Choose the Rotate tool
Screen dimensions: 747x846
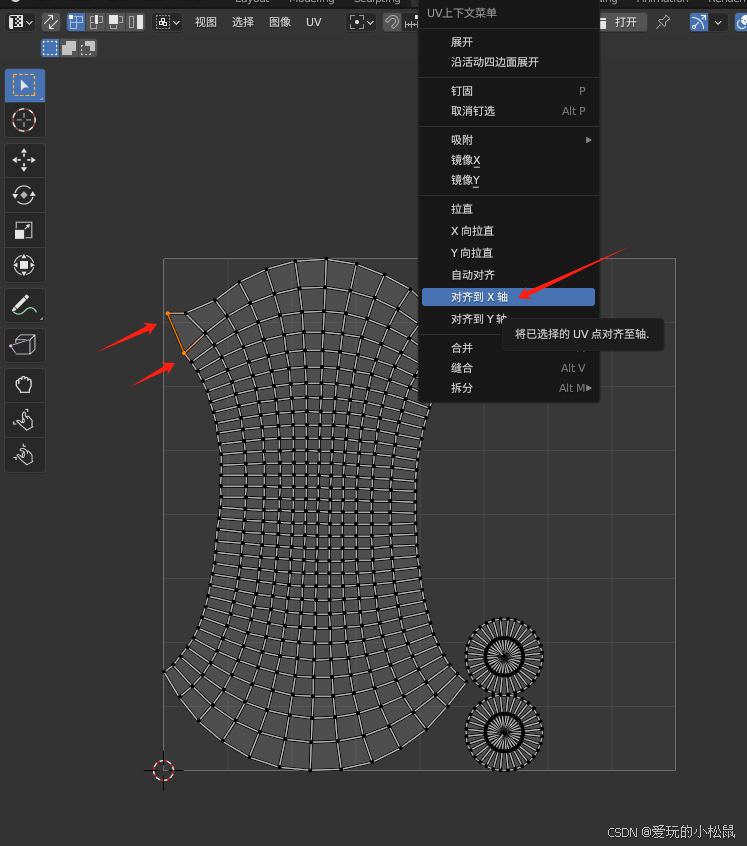[24, 195]
